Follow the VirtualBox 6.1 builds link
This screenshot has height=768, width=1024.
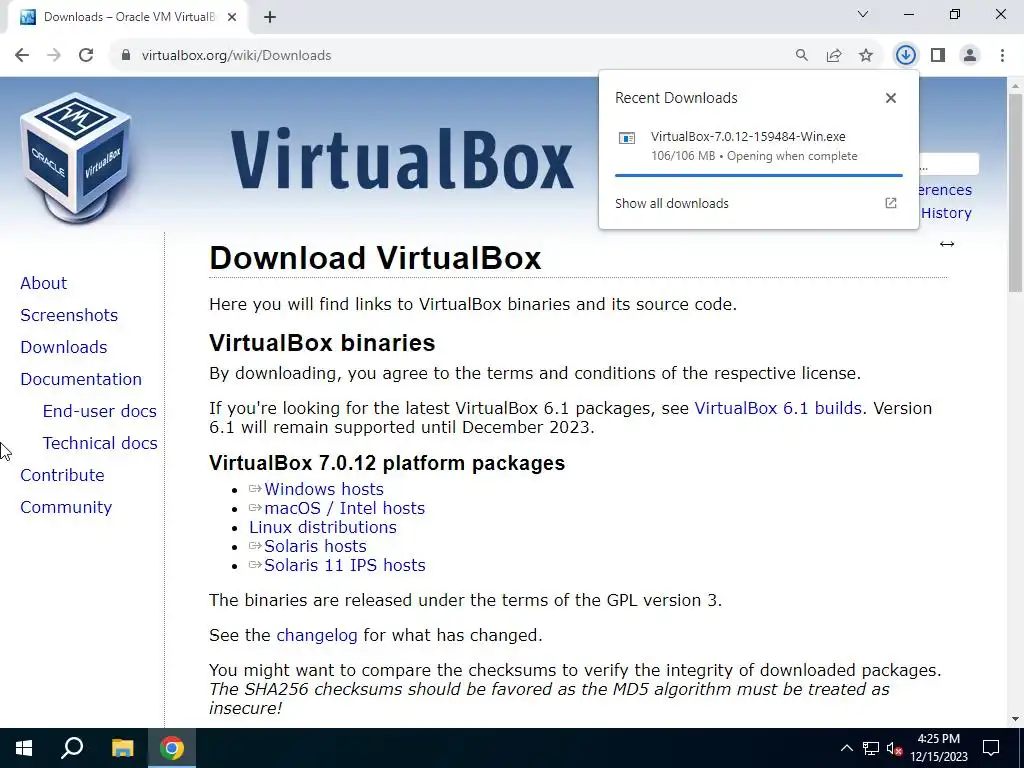pyautogui.click(x=778, y=408)
